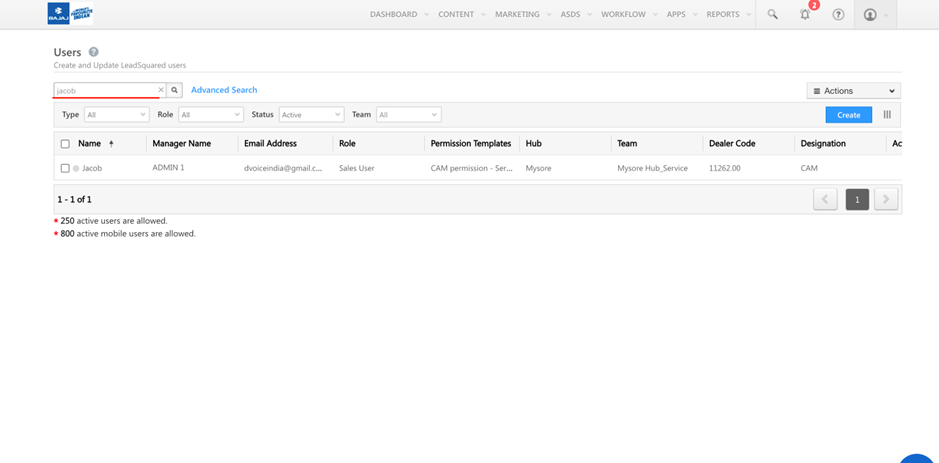
Task: Open the REPORTS menu
Action: tap(728, 15)
